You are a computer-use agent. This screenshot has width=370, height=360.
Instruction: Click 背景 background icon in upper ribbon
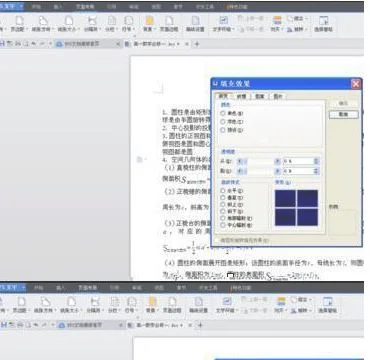point(149,21)
